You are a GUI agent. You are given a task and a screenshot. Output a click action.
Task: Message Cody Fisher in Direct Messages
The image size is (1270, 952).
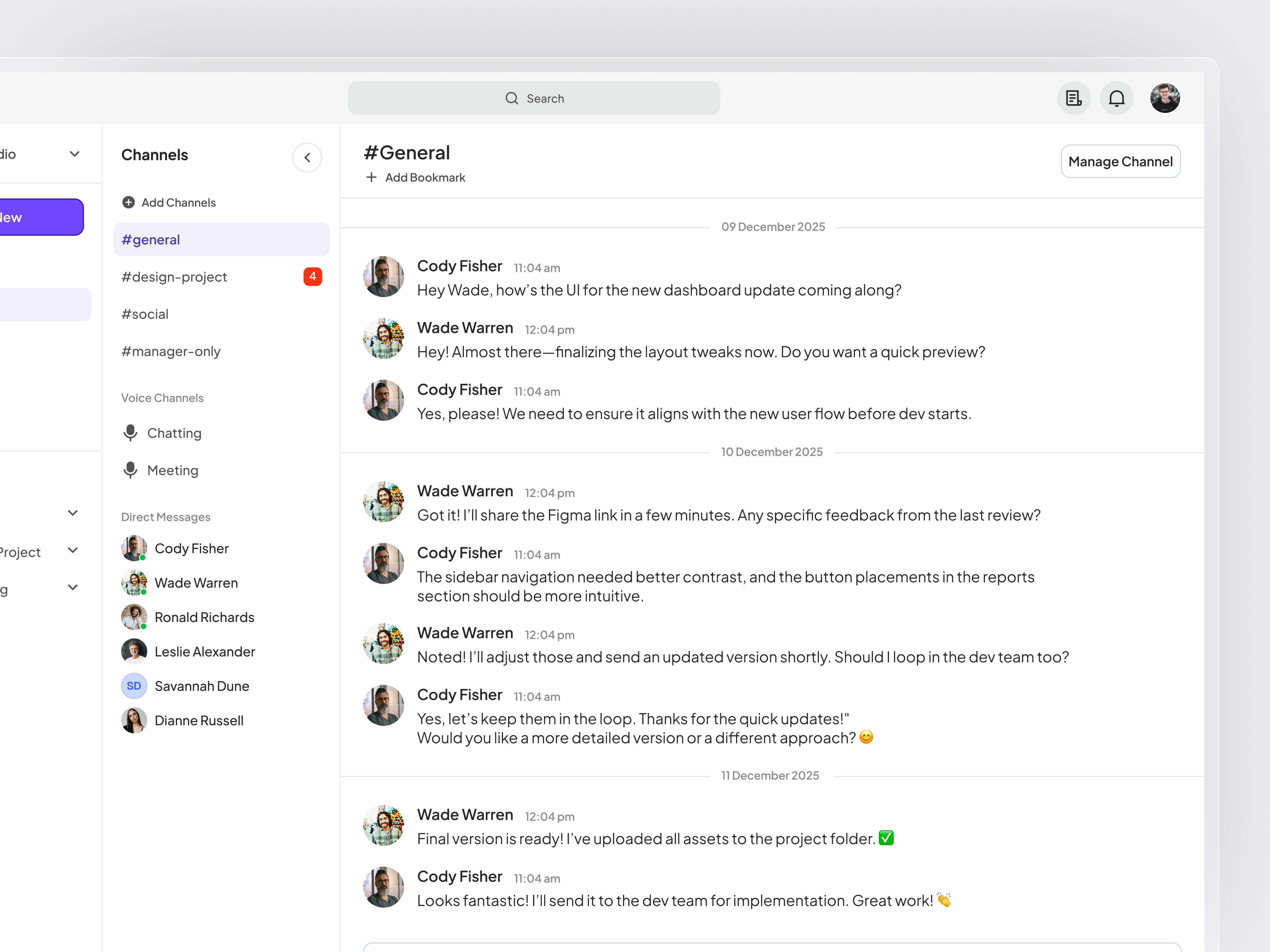tap(191, 548)
